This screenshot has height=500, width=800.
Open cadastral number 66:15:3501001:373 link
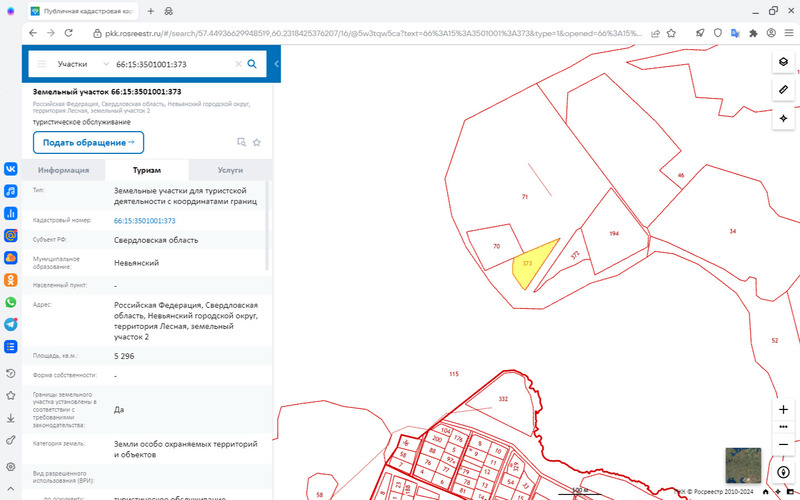click(x=145, y=221)
